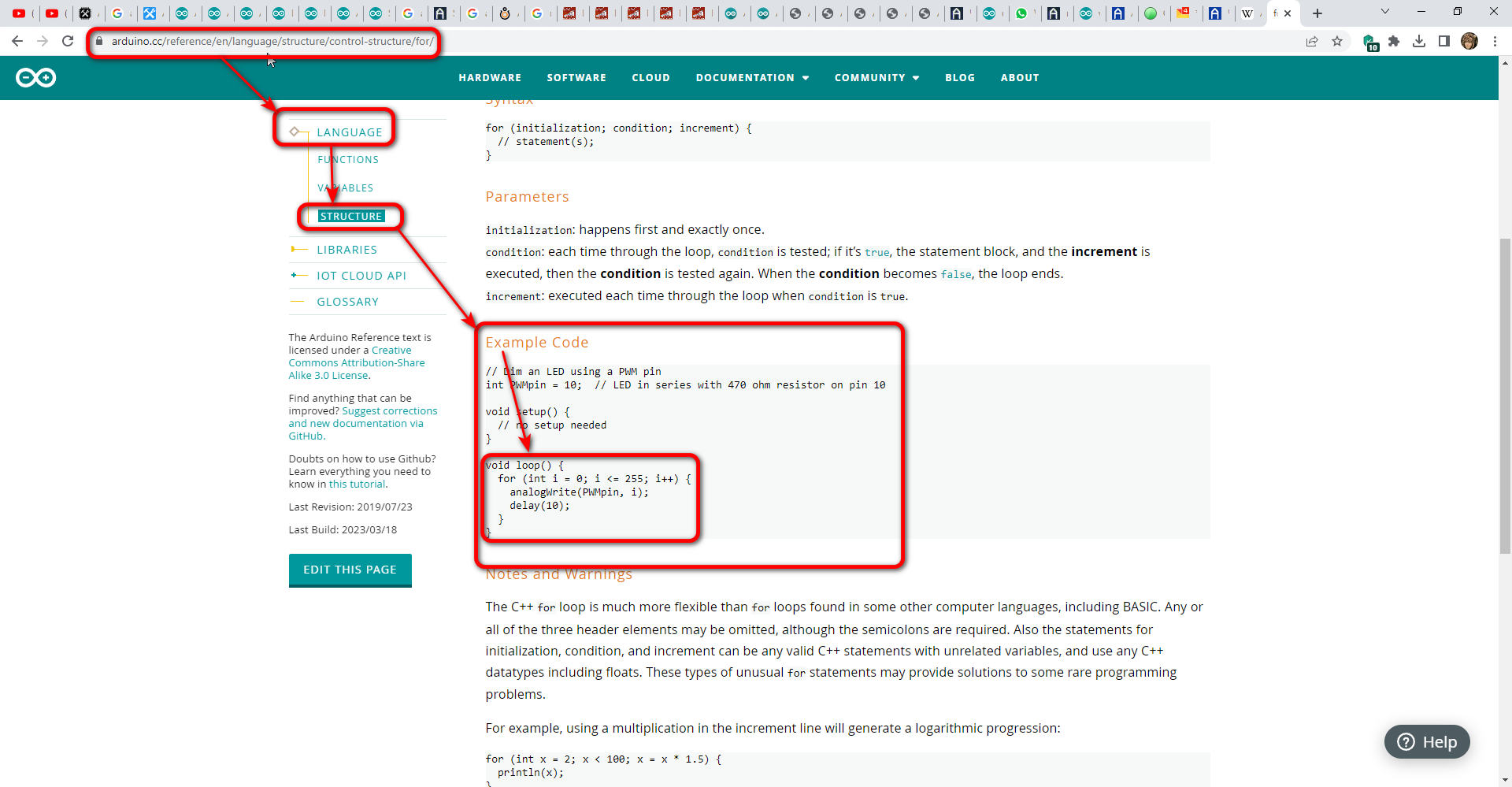Open the green extension with badge 10

1370,42
